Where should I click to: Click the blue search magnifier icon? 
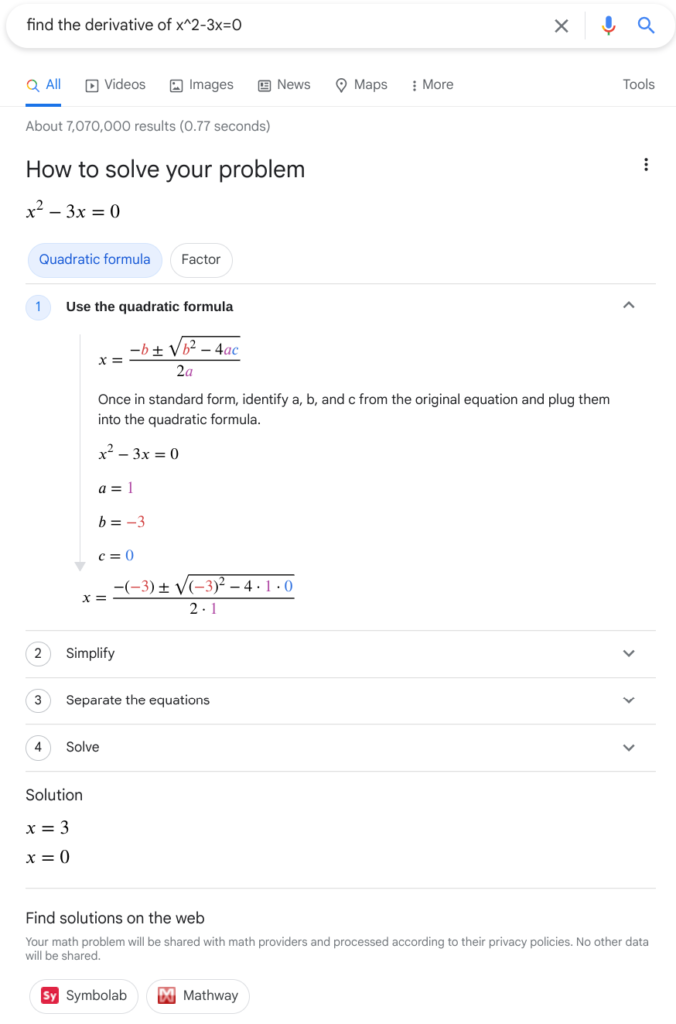click(x=646, y=26)
